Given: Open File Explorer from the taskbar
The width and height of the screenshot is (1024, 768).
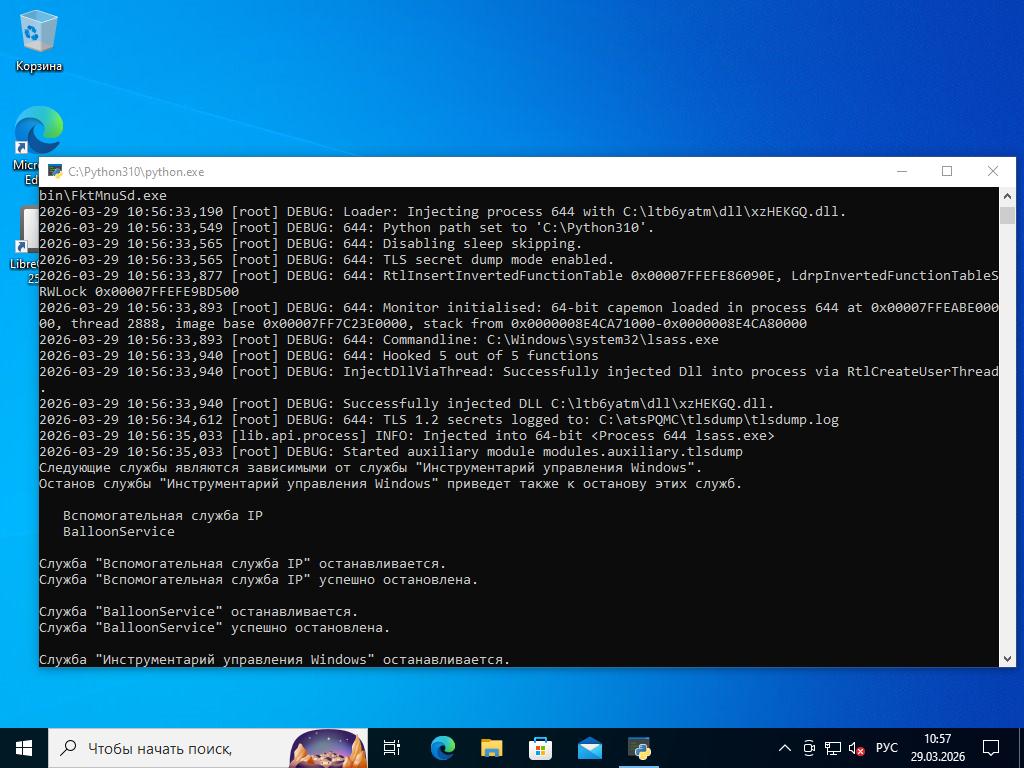Looking at the screenshot, I should coord(491,748).
